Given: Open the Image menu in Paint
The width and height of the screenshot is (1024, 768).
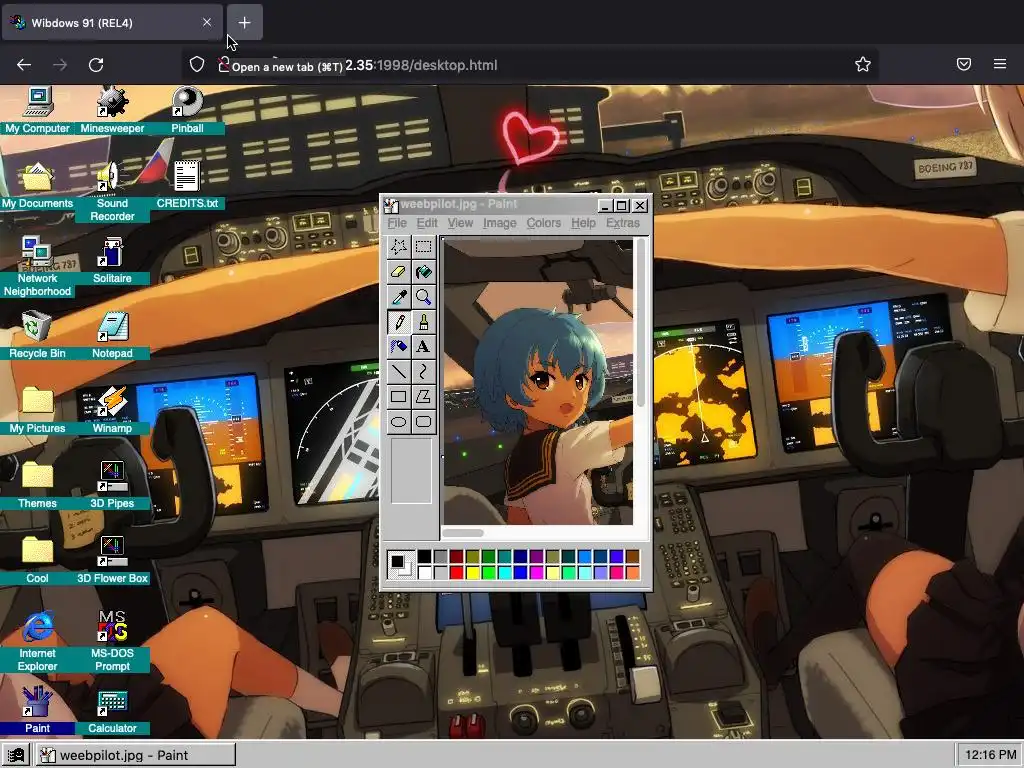Looking at the screenshot, I should (500, 223).
